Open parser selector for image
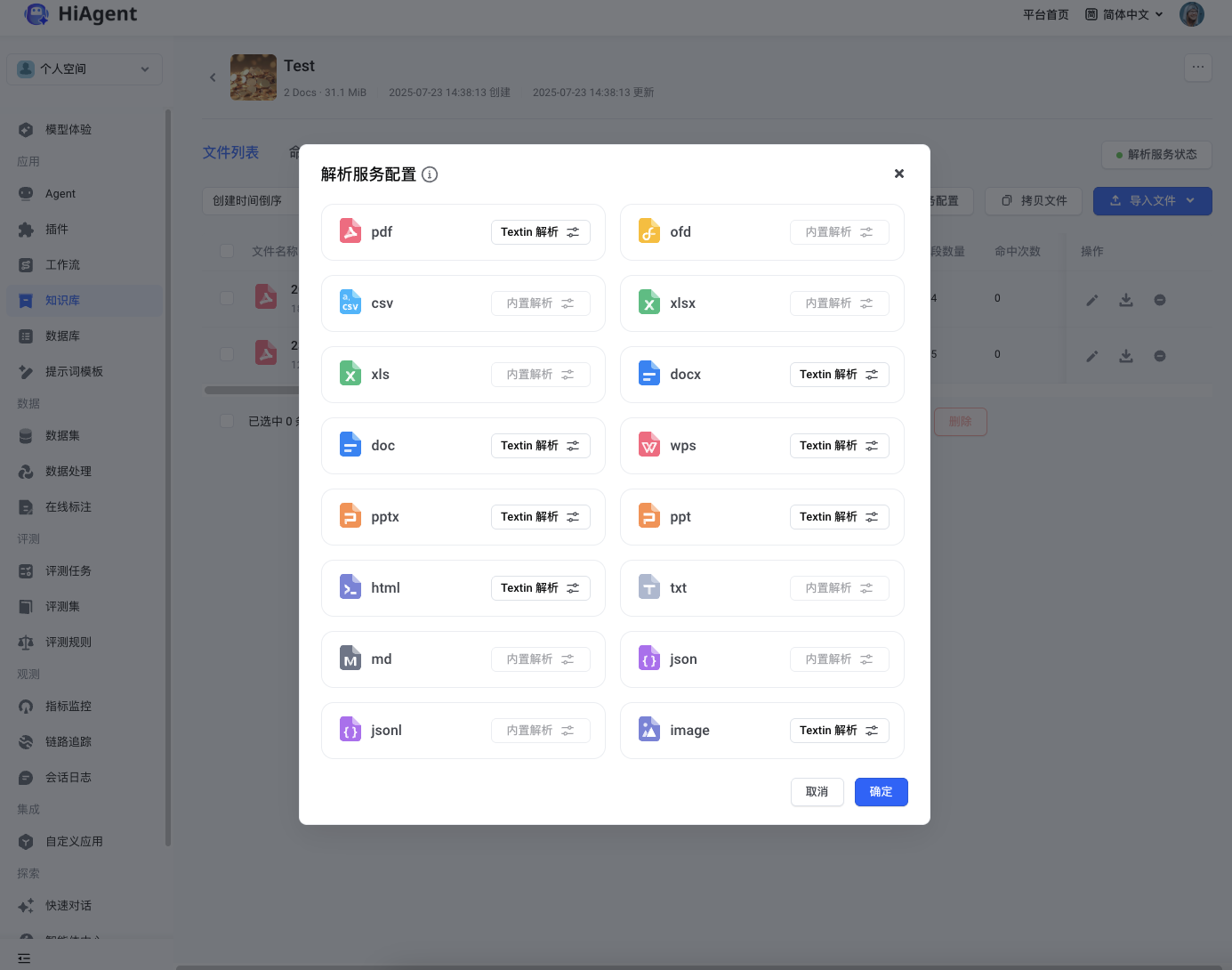Viewport: 1232px width, 970px height. coord(840,731)
